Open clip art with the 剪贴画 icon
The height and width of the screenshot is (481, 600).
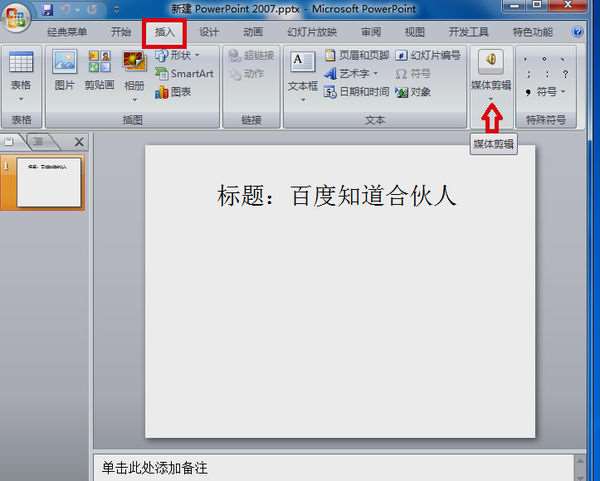(99, 61)
